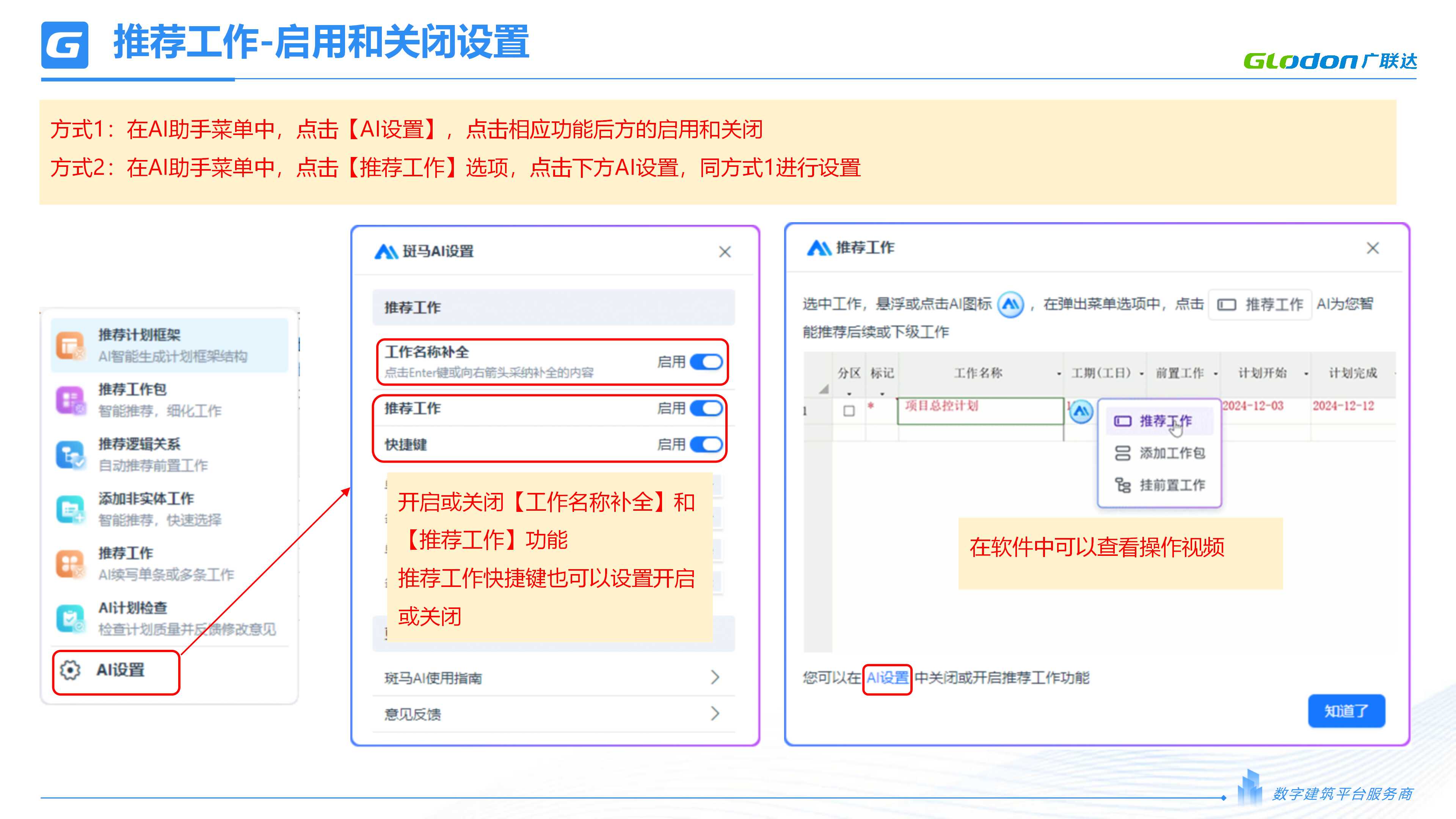Image resolution: width=1456 pixels, height=819 pixels.
Task: Click the table select-all corner cell
Action: pyautogui.click(x=818, y=375)
